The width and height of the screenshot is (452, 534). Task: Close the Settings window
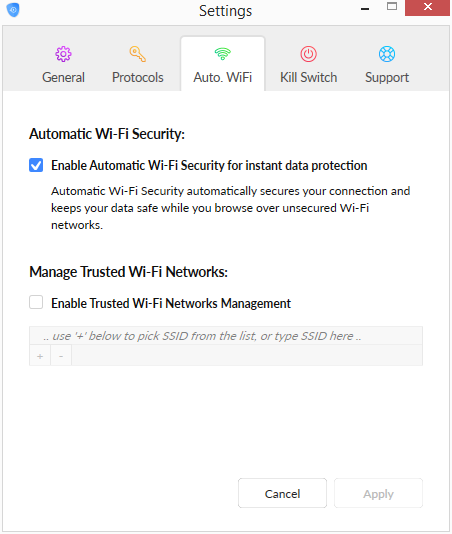[427, 7]
